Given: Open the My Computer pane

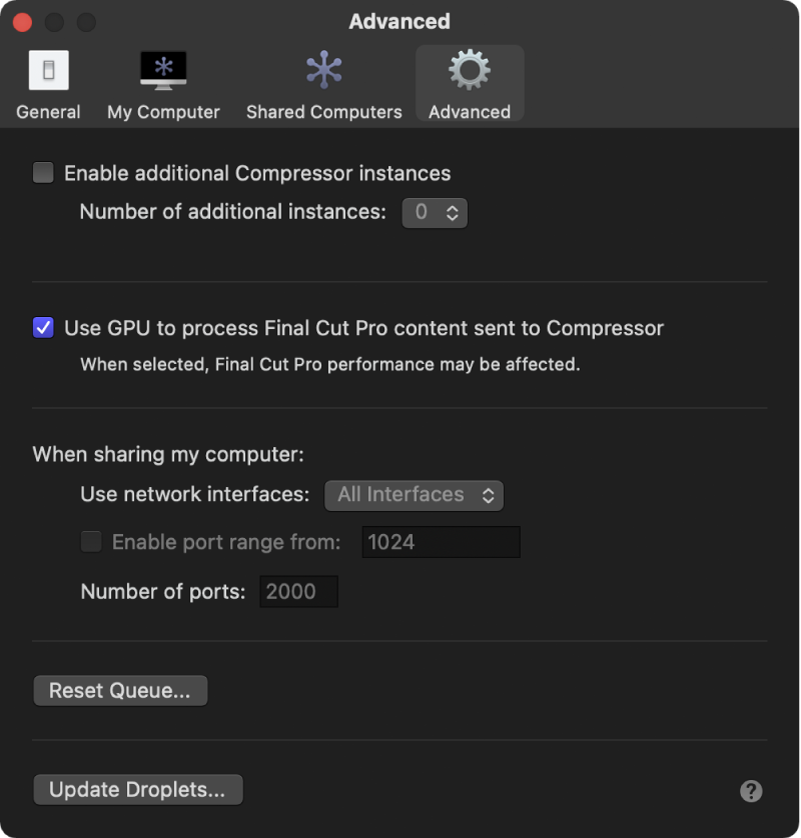Looking at the screenshot, I should coord(162,85).
